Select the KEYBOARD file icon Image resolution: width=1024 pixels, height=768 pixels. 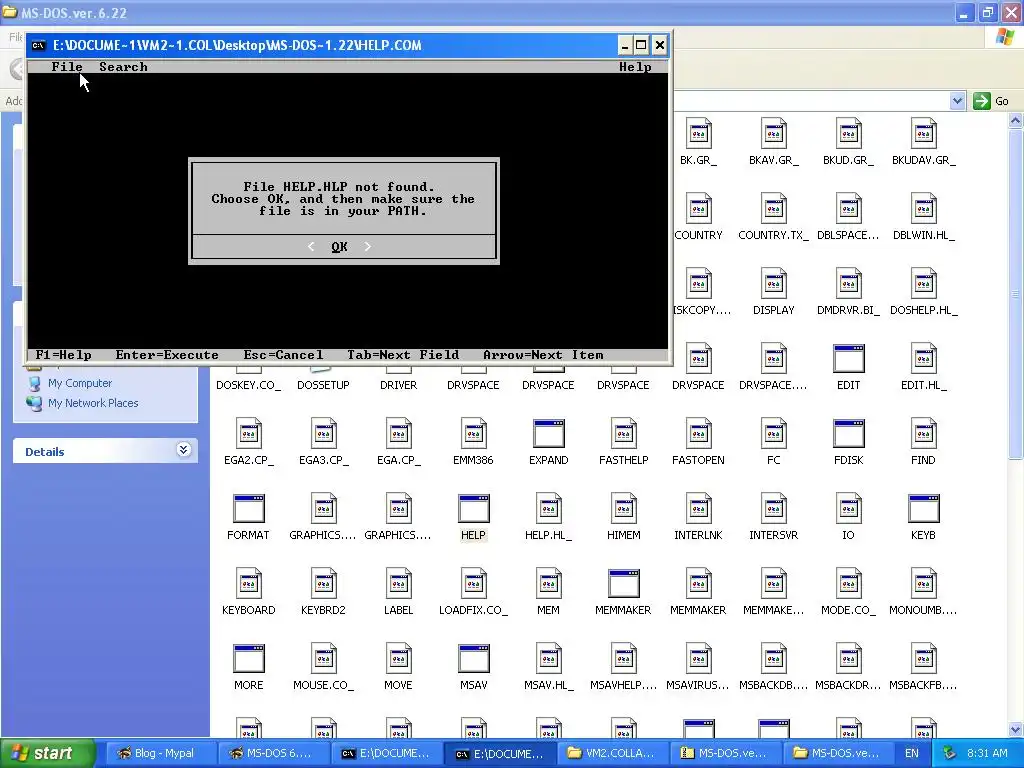249,584
